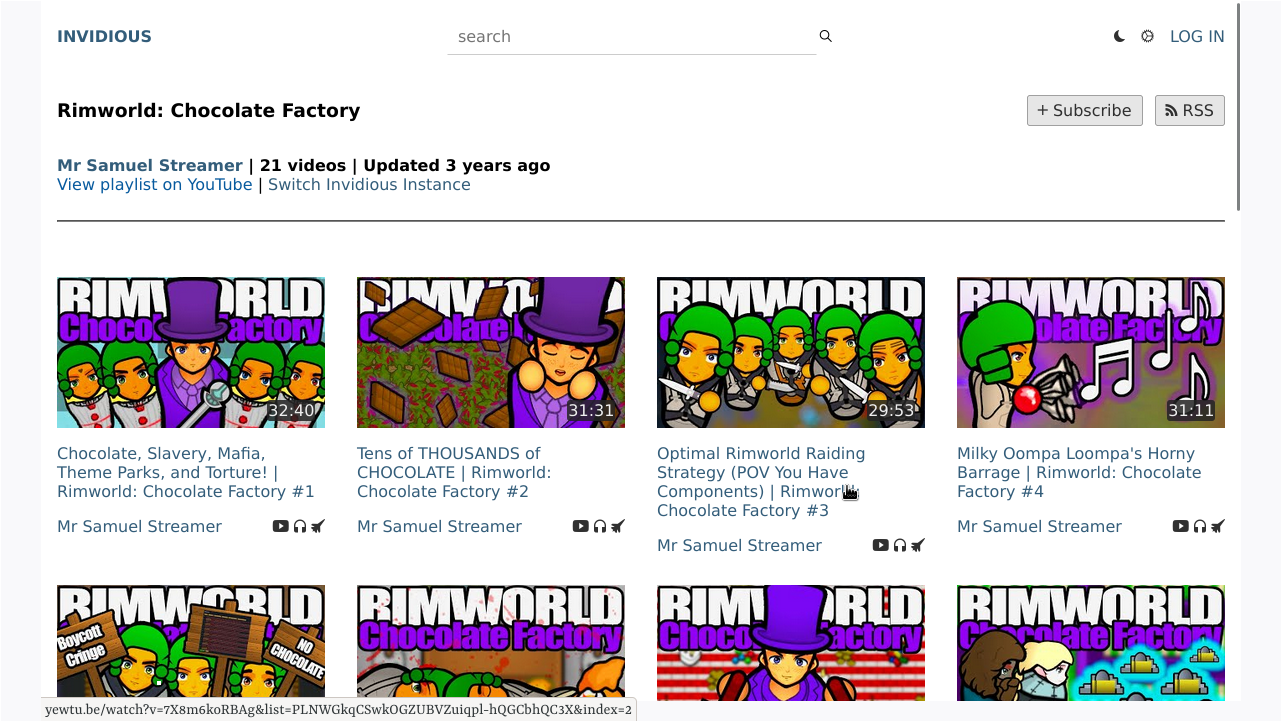Open audio mode for Chocolate Factory #4
The width and height of the screenshot is (1282, 722).
(1200, 526)
